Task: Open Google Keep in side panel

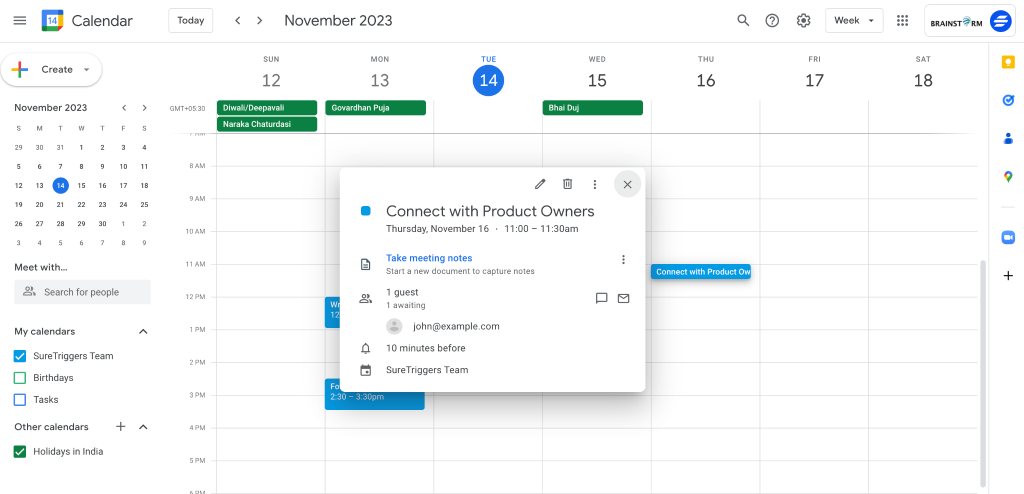Action: (1008, 62)
